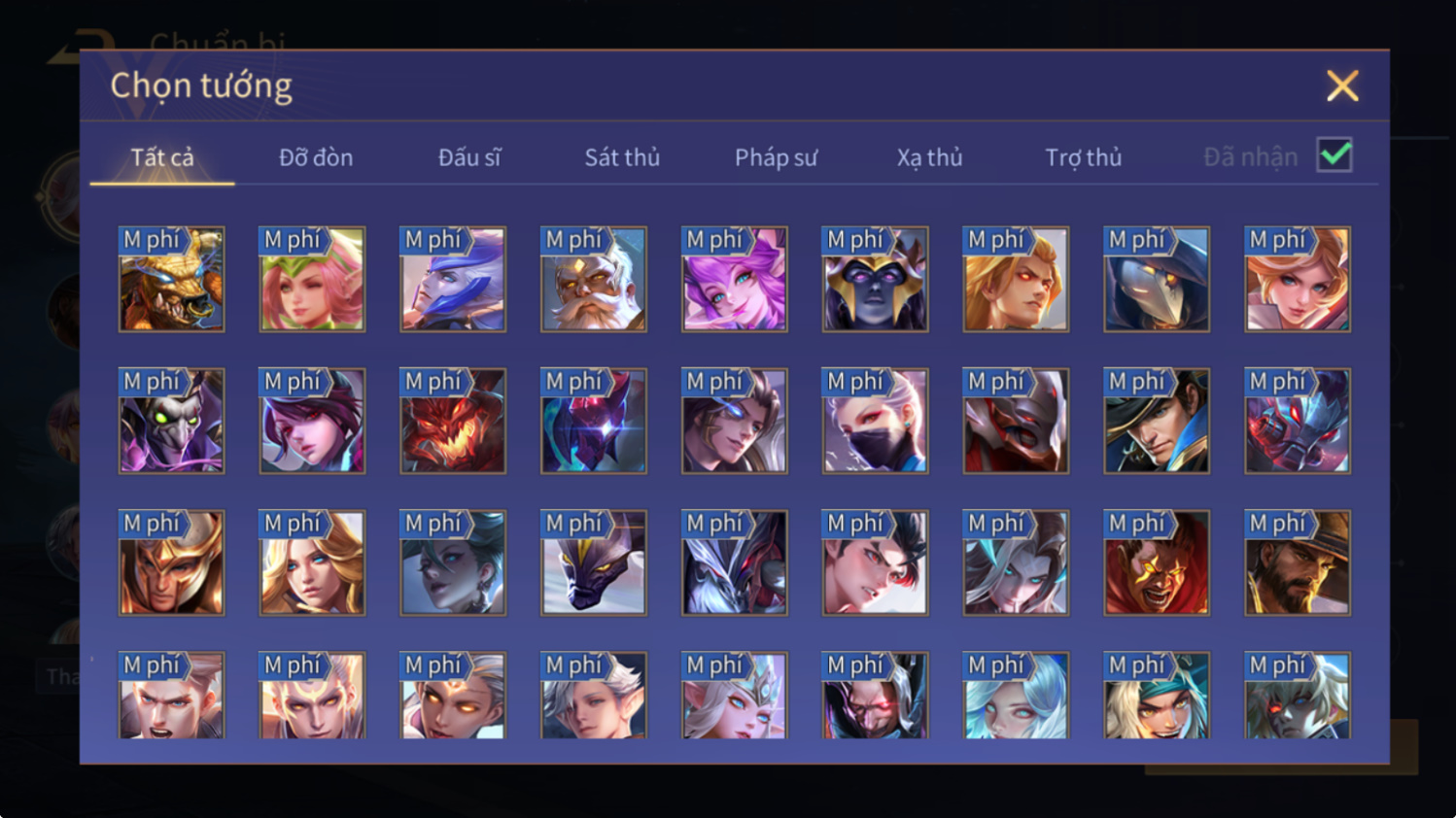
Task: Select the golden horned beast hero portrait
Action: [171, 280]
